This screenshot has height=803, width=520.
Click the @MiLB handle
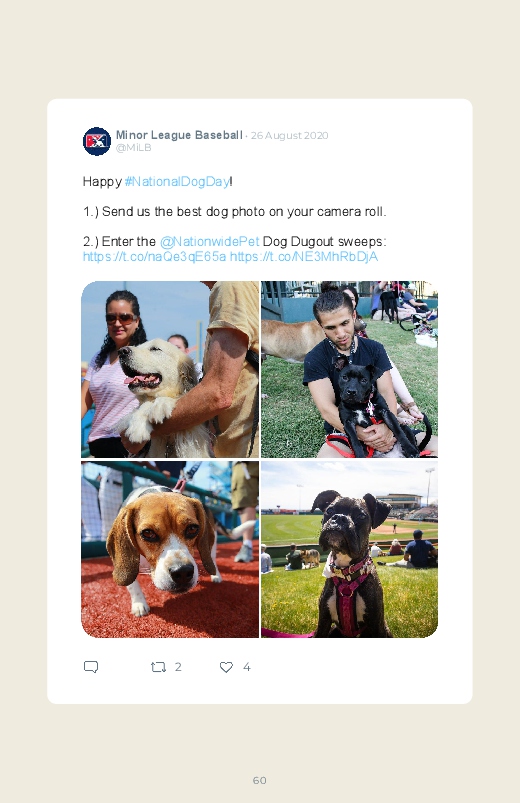[133, 147]
